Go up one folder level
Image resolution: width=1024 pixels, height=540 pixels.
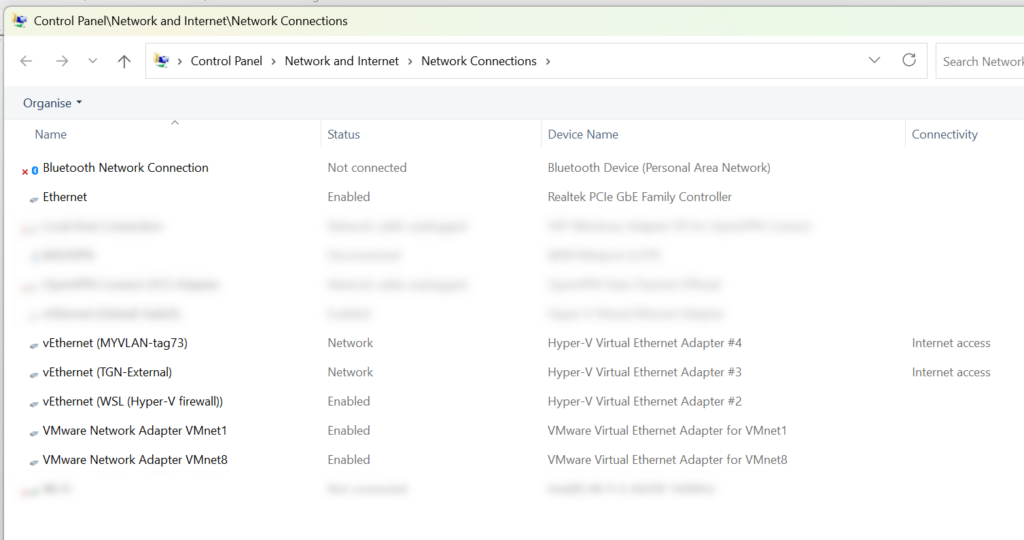click(124, 61)
